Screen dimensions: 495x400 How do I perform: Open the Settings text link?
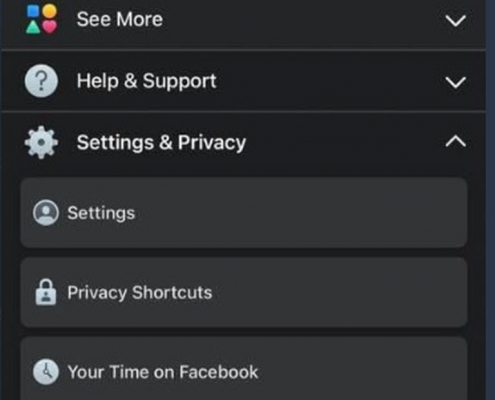coord(101,213)
